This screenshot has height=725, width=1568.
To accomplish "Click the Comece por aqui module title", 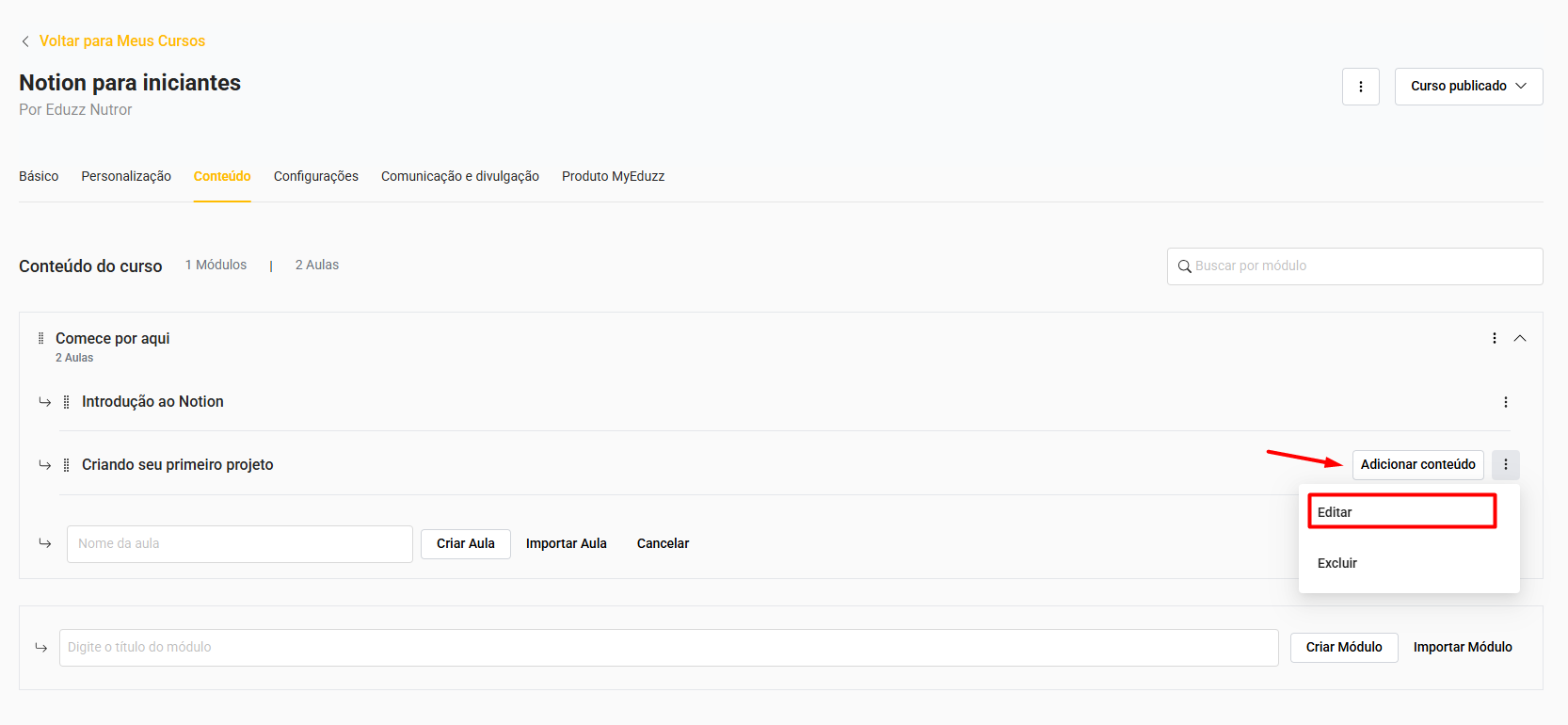I will click(x=113, y=338).
